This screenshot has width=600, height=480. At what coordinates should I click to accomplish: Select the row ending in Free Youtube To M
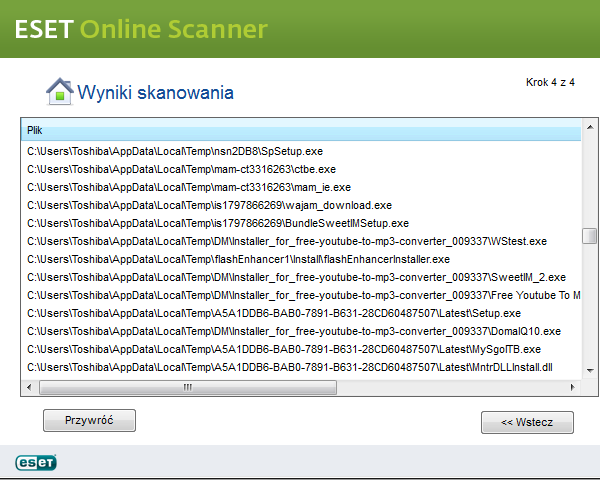(301, 295)
